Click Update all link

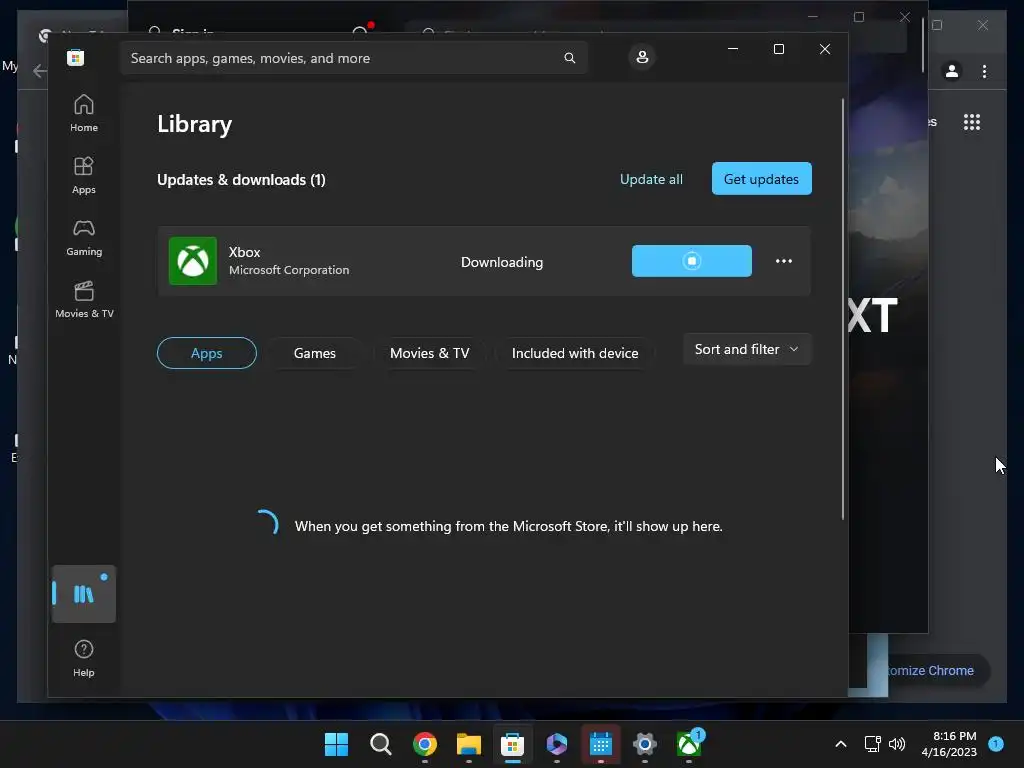click(651, 179)
